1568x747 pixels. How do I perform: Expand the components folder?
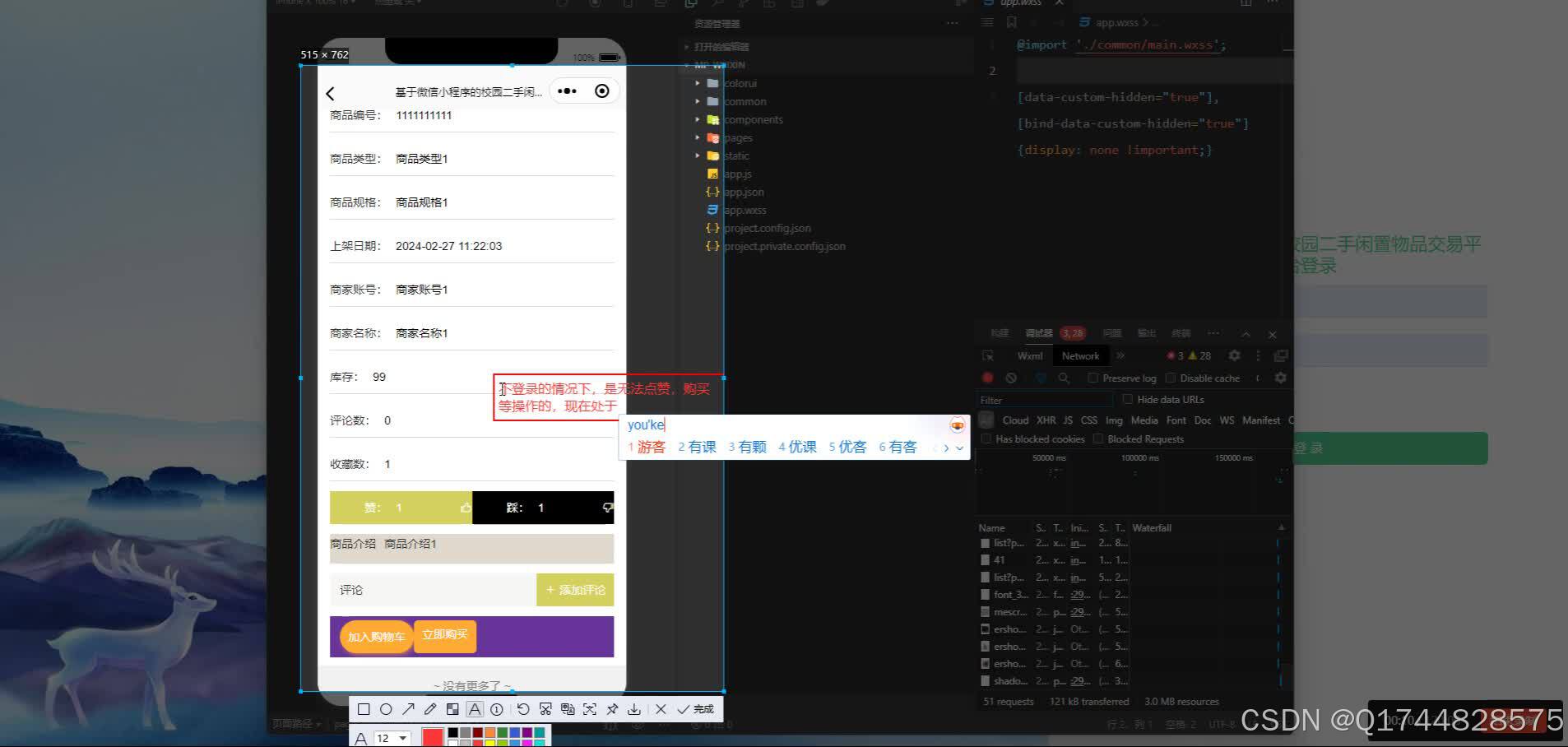[698, 119]
